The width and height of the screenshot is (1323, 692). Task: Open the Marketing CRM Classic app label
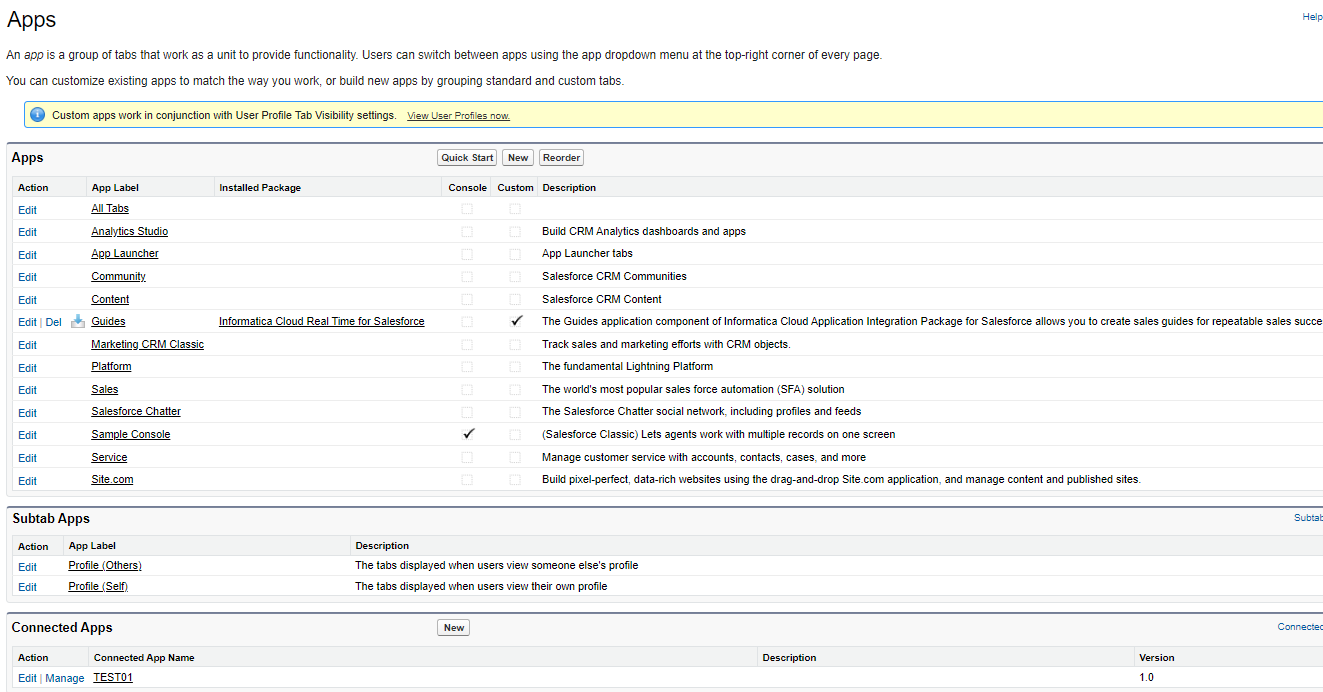tap(147, 344)
